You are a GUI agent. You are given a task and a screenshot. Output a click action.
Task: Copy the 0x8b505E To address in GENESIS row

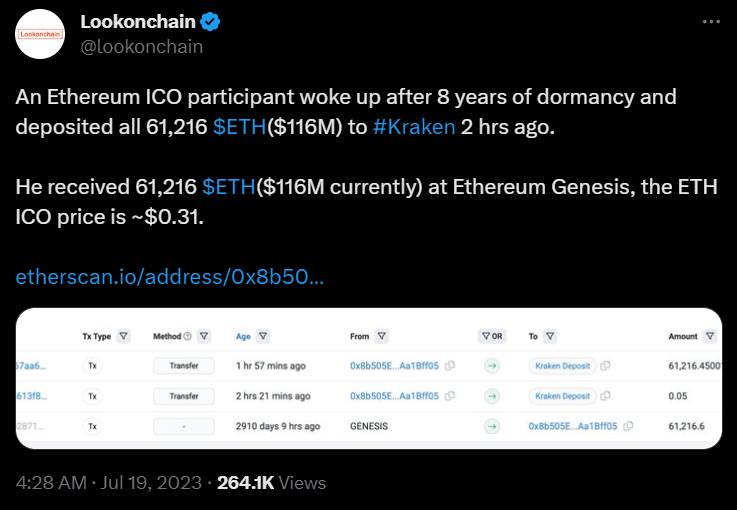[x=628, y=426]
